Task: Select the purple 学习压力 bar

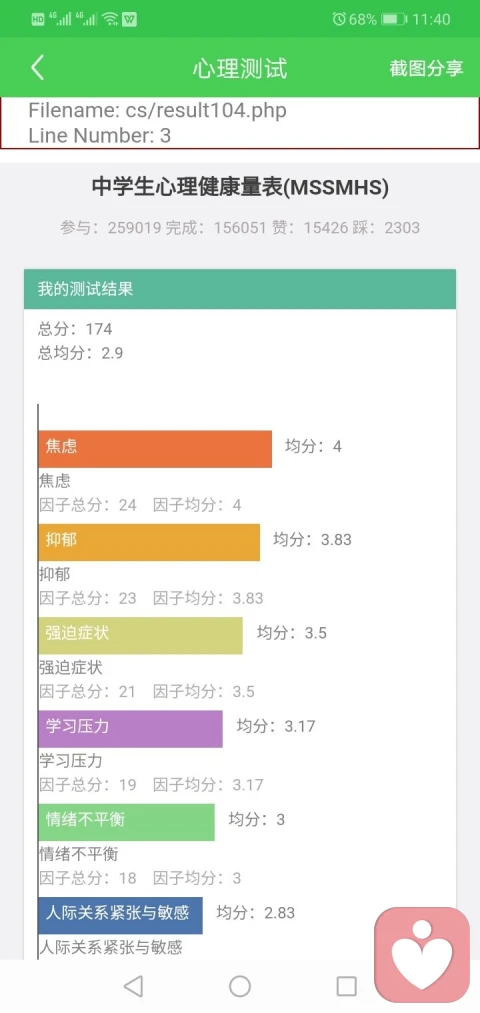Action: point(130,728)
